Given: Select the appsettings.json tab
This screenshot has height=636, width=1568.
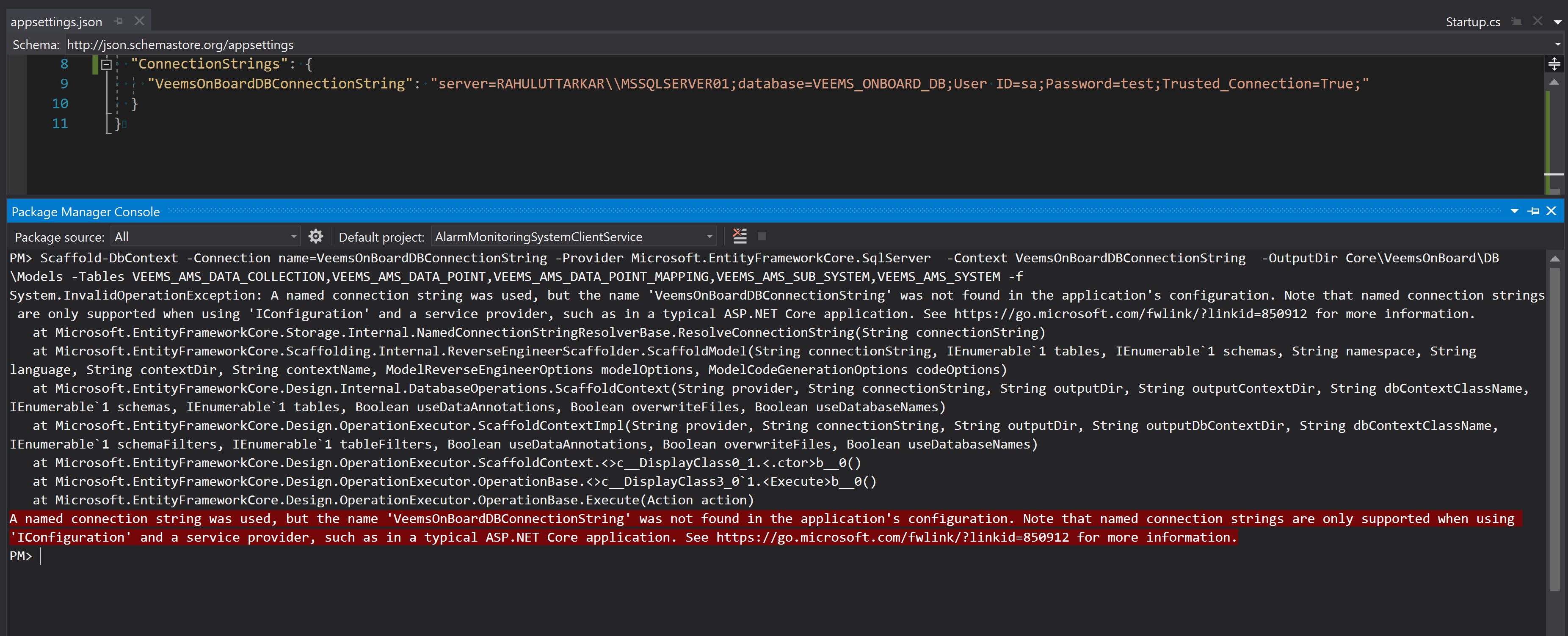Looking at the screenshot, I should pos(56,22).
